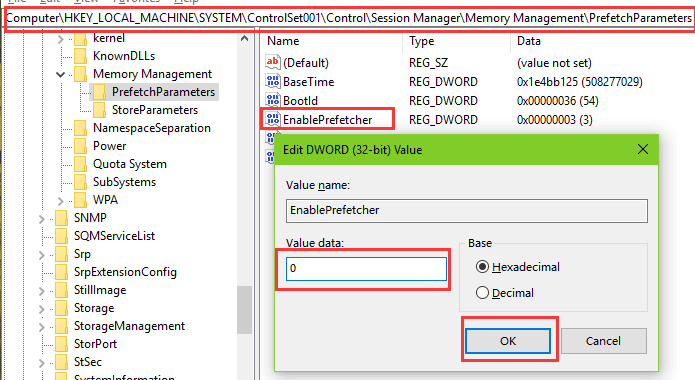695x380 pixels.
Task: Expand the kernel key
Action: tap(61, 39)
